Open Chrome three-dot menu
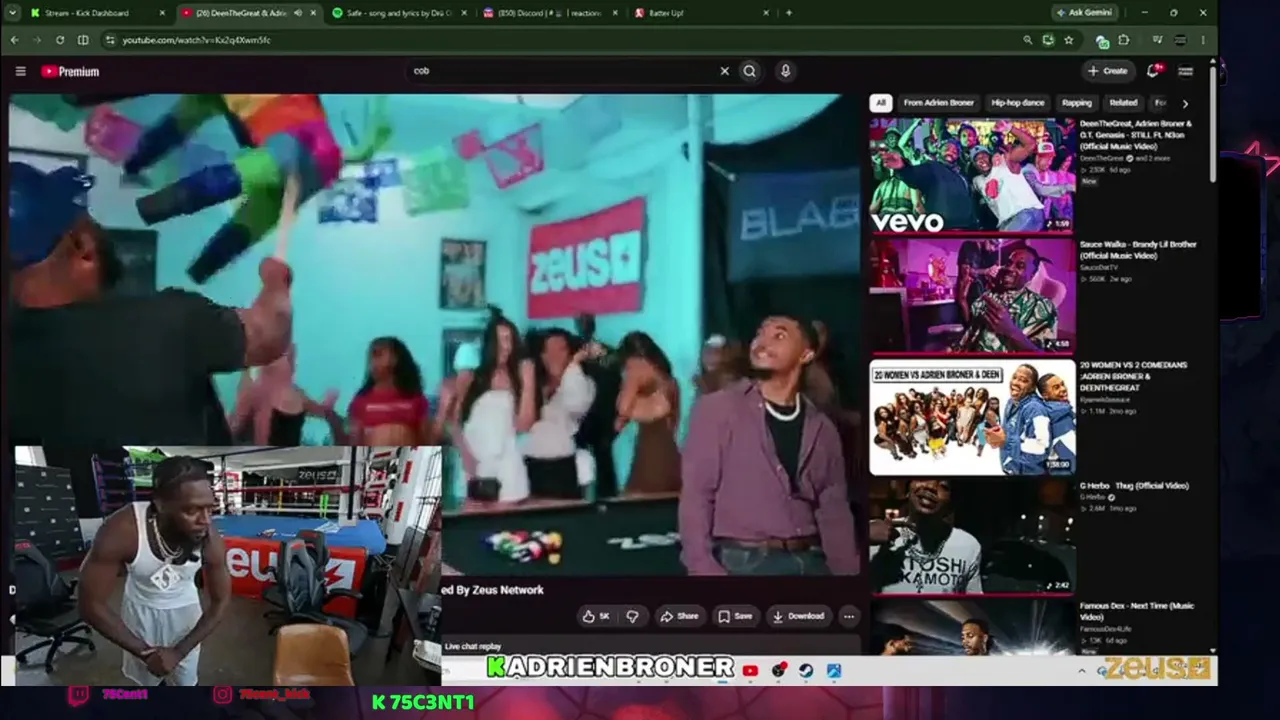 pyautogui.click(x=1203, y=40)
